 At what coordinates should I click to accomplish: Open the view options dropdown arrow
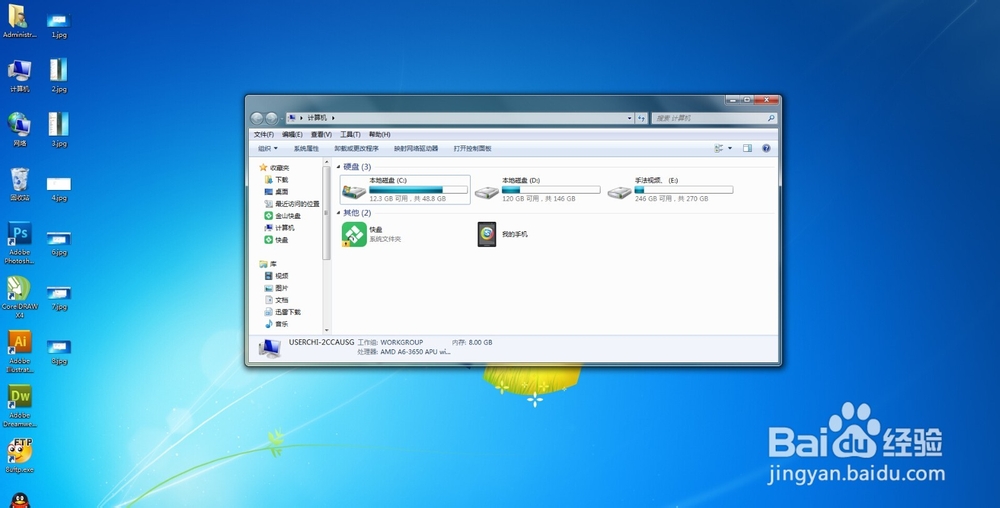(x=730, y=149)
